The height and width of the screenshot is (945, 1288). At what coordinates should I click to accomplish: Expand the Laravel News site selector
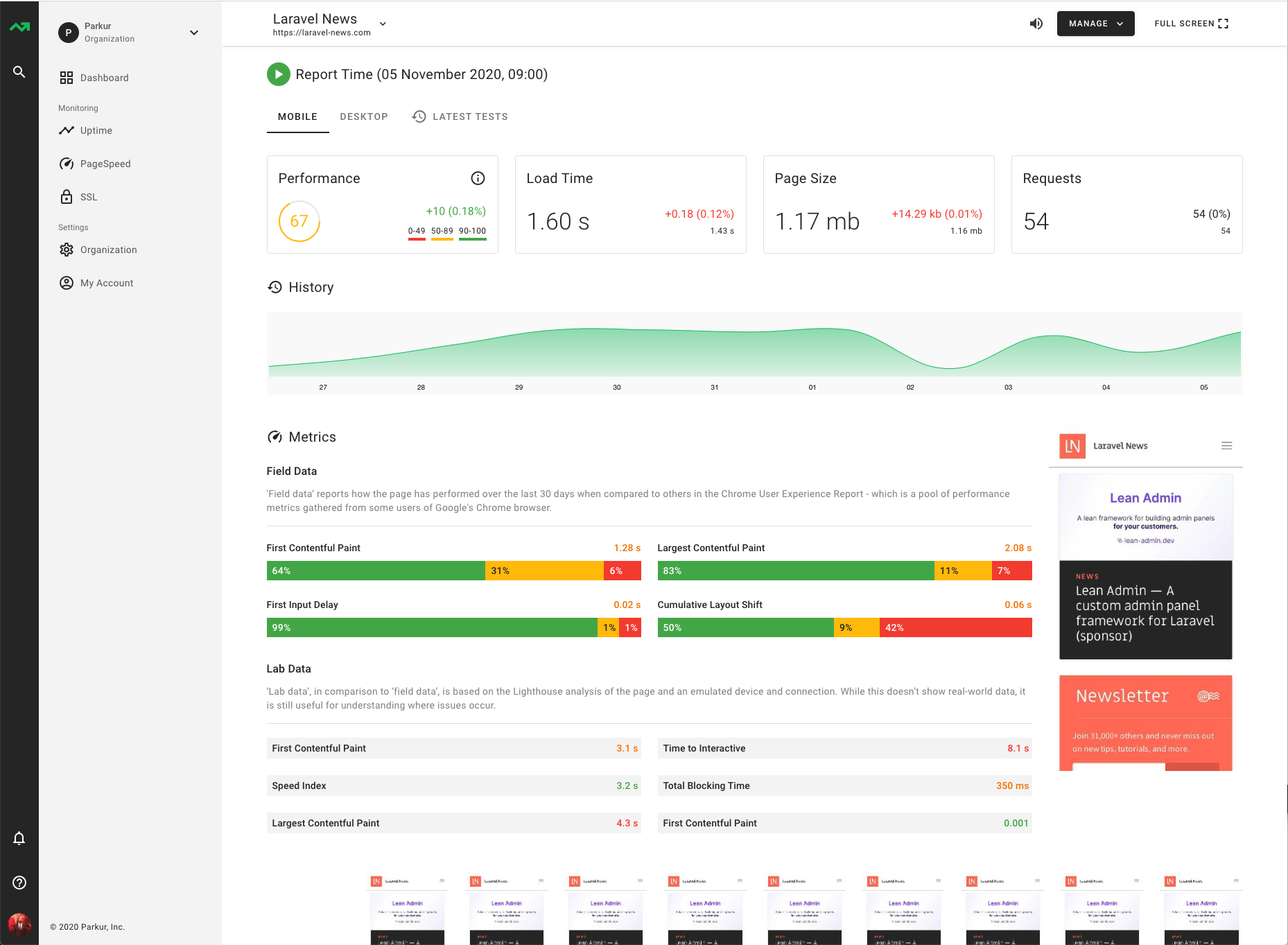(382, 23)
